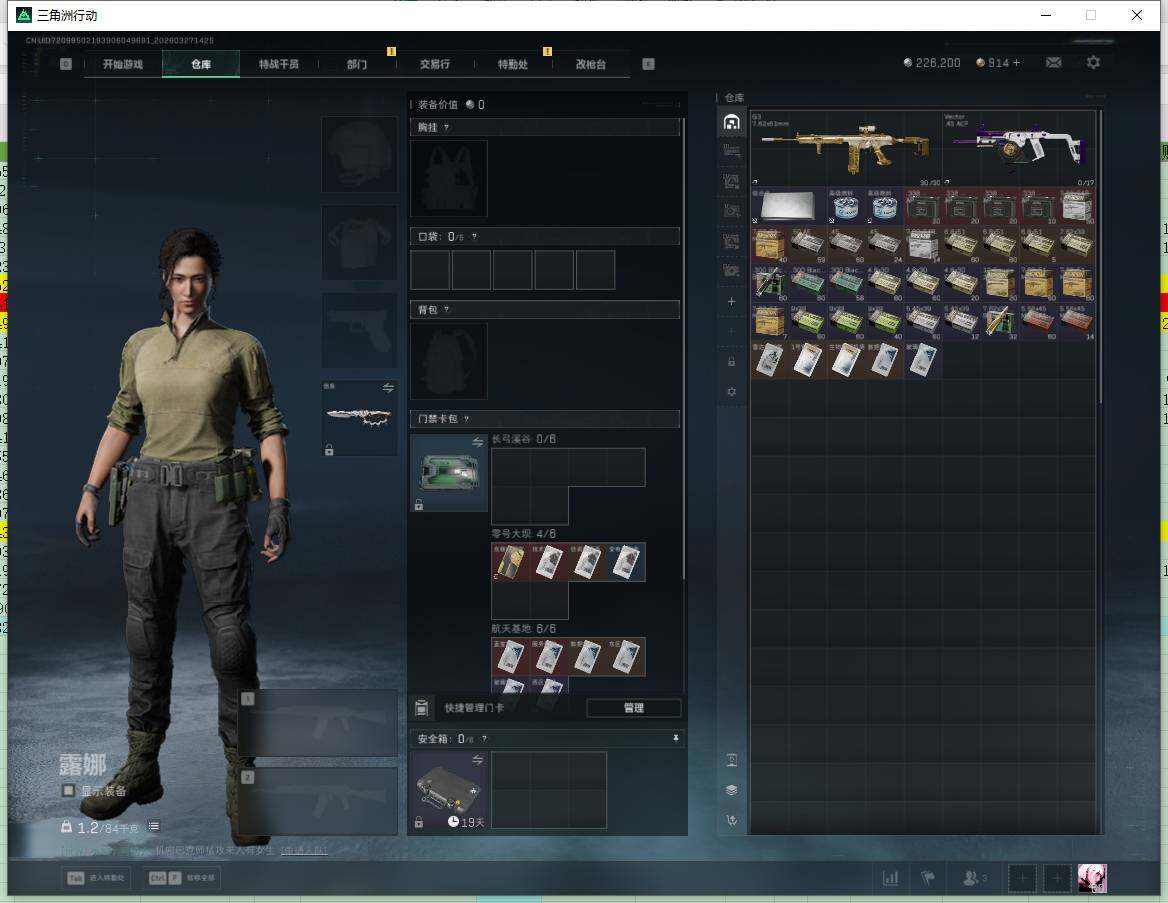The width and height of the screenshot is (1168, 903).
Task: Switch to 交易行 tab
Action: click(x=435, y=64)
